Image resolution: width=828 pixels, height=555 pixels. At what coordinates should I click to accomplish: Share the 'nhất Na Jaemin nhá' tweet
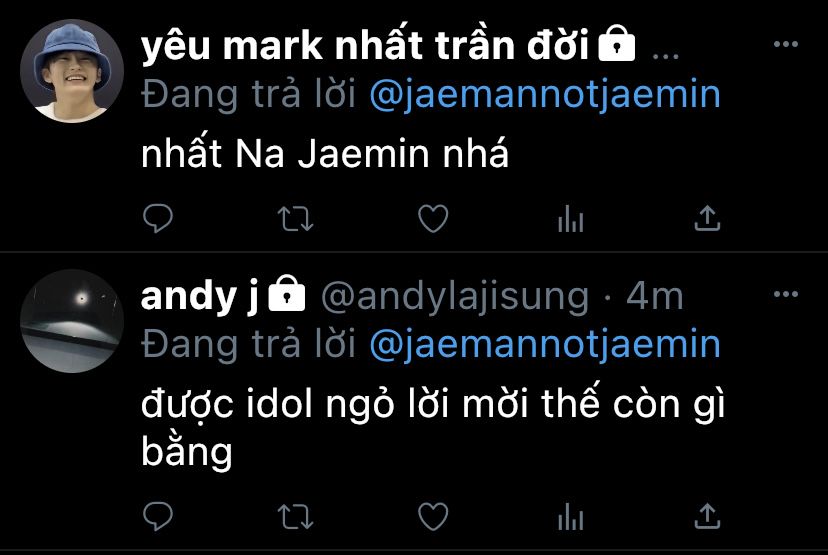pyautogui.click(x=707, y=218)
